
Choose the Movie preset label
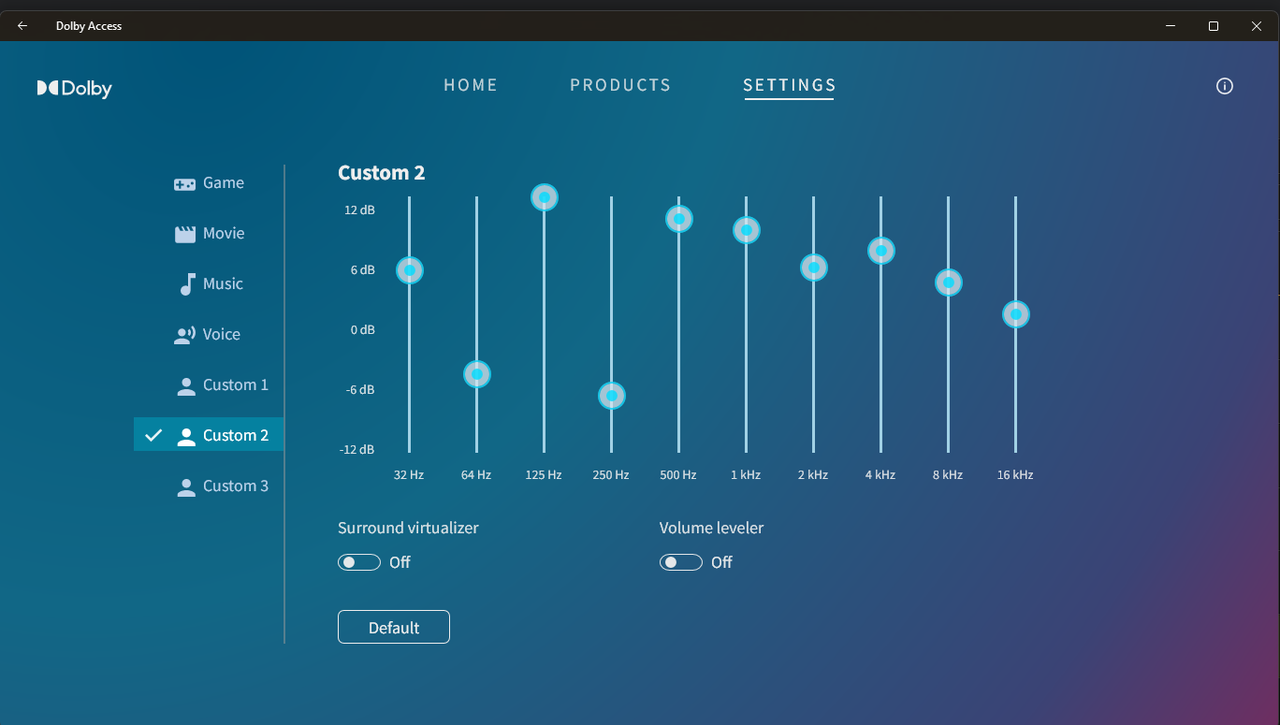coord(224,233)
